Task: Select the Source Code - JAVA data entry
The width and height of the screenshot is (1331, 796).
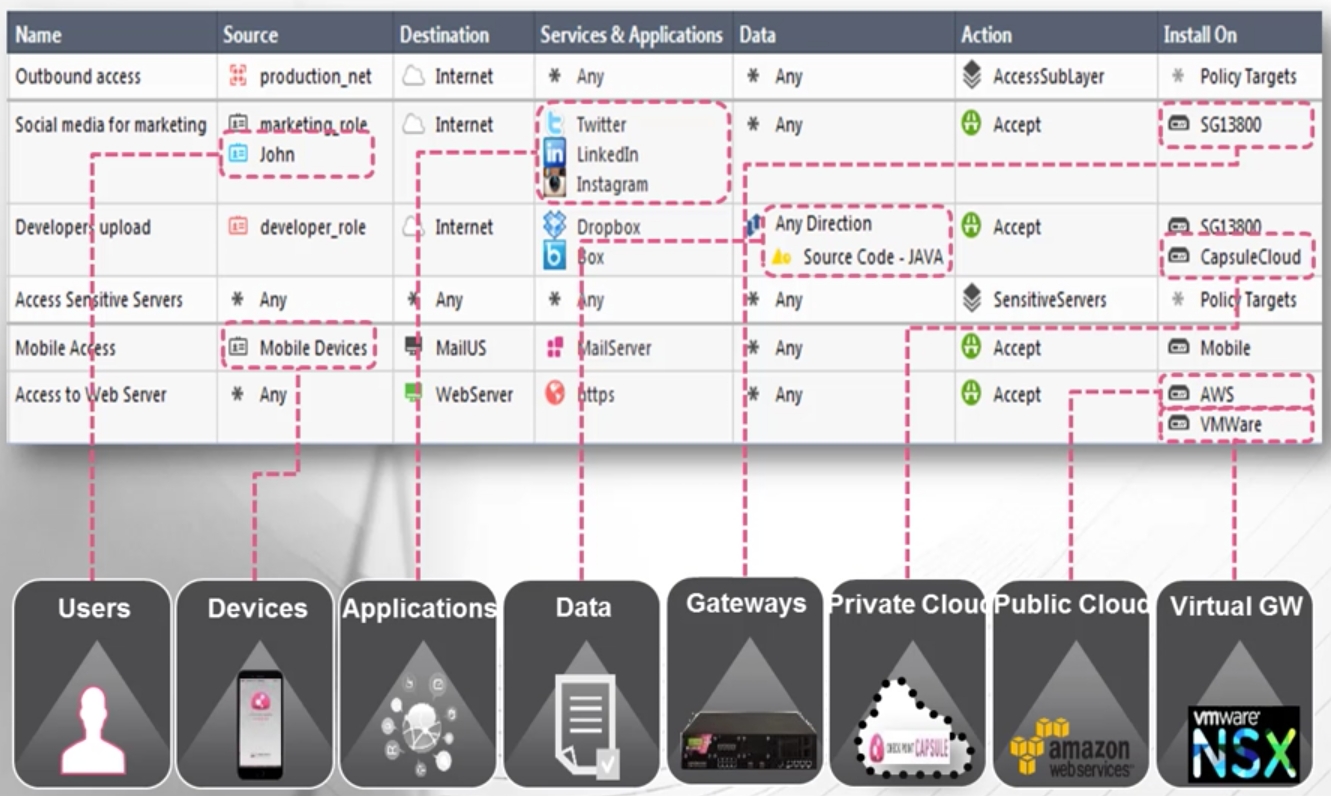Action: pos(872,257)
